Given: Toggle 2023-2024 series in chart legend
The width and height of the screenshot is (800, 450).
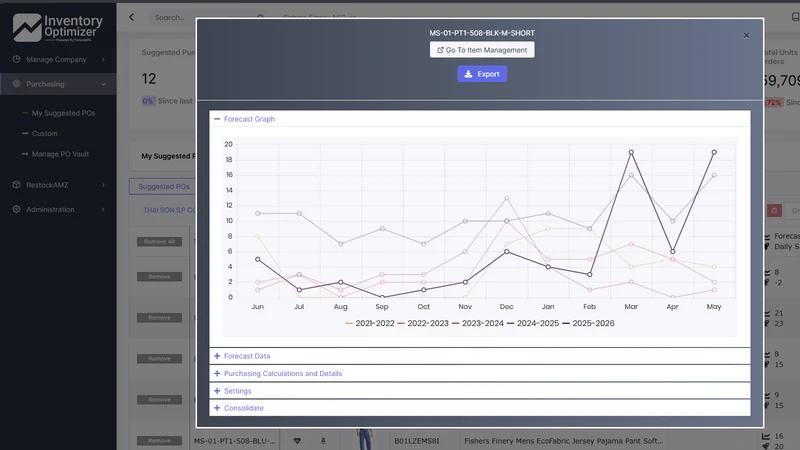Looking at the screenshot, I should pyautogui.click(x=478, y=323).
